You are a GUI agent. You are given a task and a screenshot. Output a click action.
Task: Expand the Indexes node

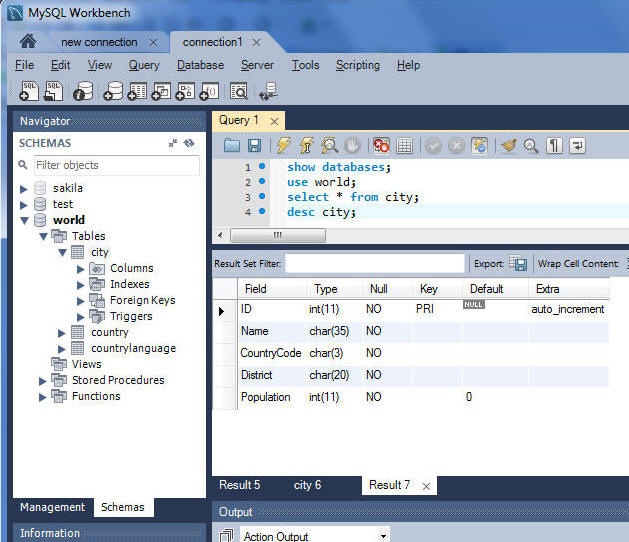[81, 285]
